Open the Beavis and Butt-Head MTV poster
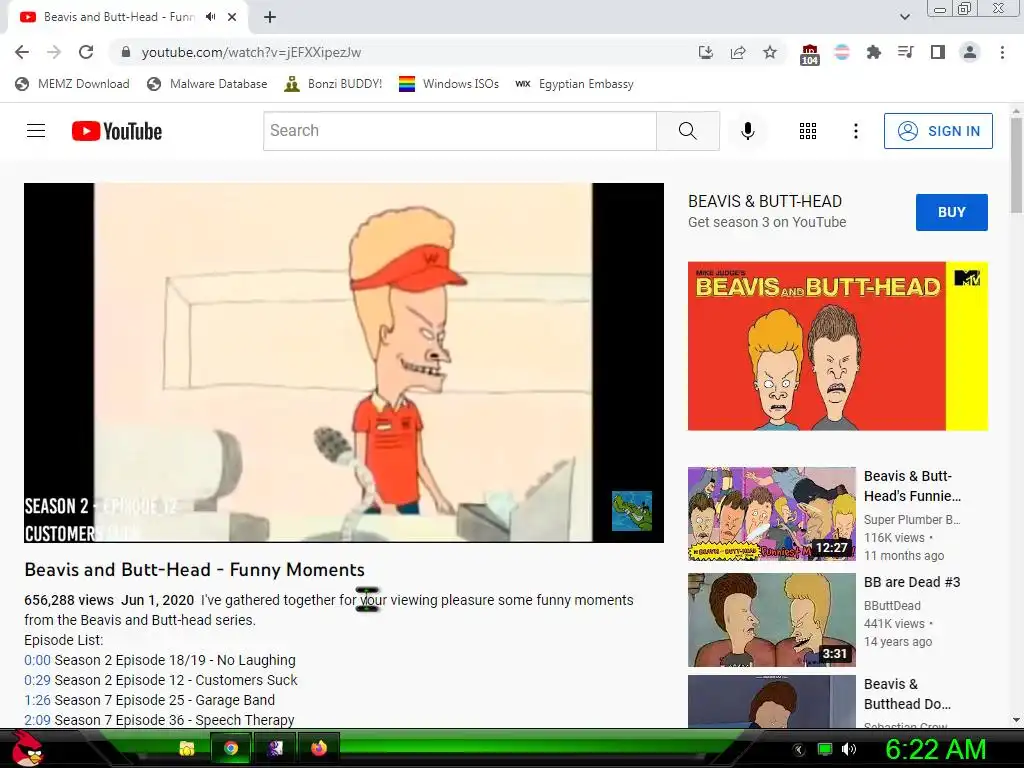Screen dimensions: 1024x768 pyautogui.click(x=838, y=346)
